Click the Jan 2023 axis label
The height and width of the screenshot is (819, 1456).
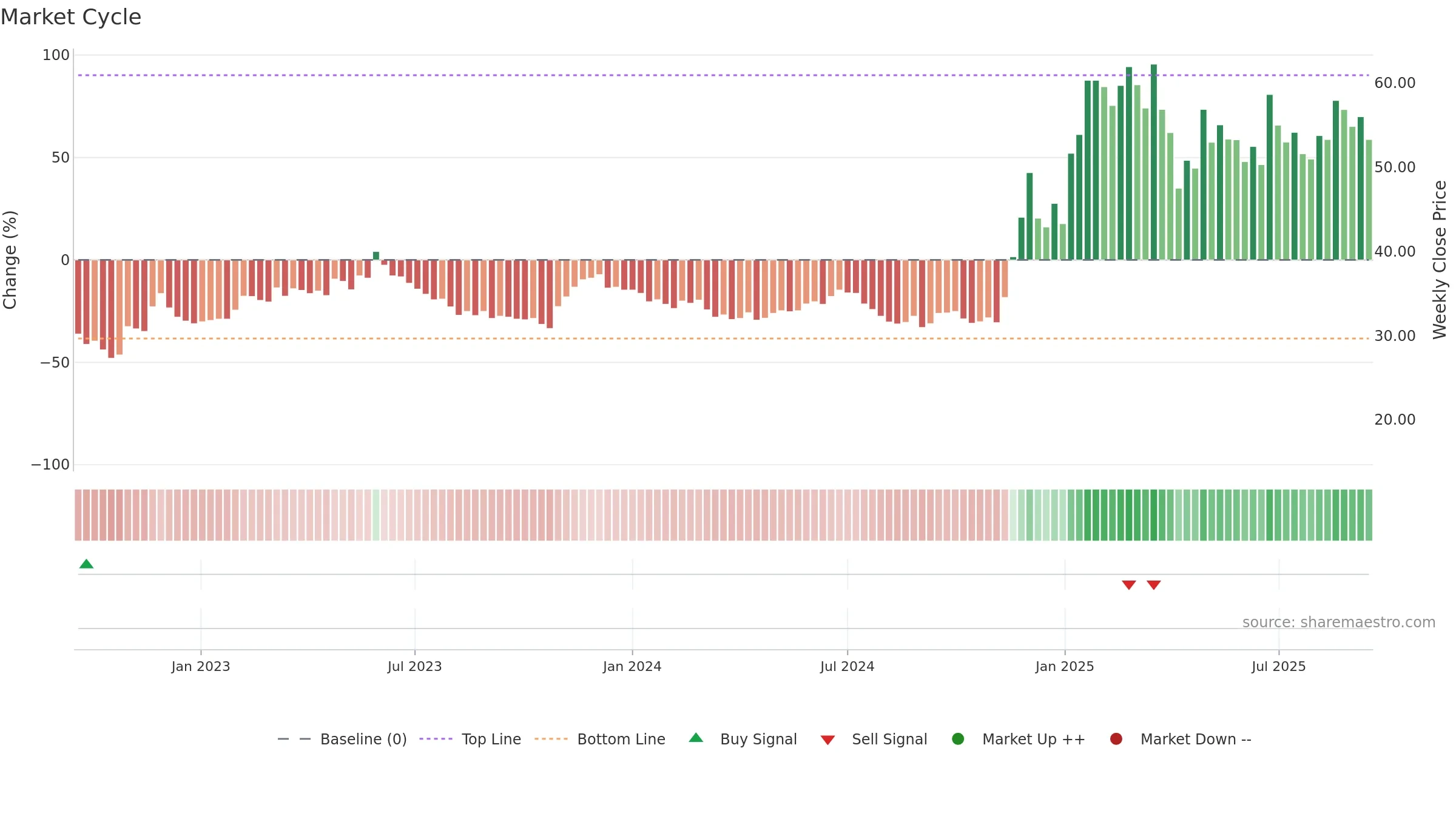click(x=201, y=667)
